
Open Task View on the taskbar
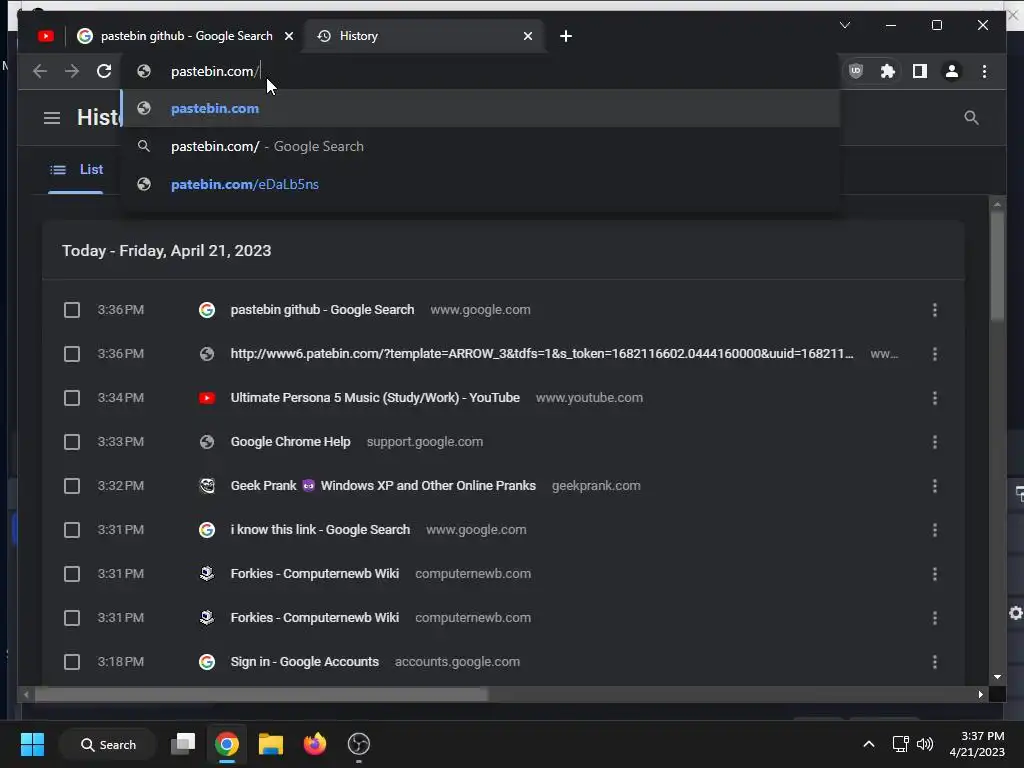click(x=183, y=744)
